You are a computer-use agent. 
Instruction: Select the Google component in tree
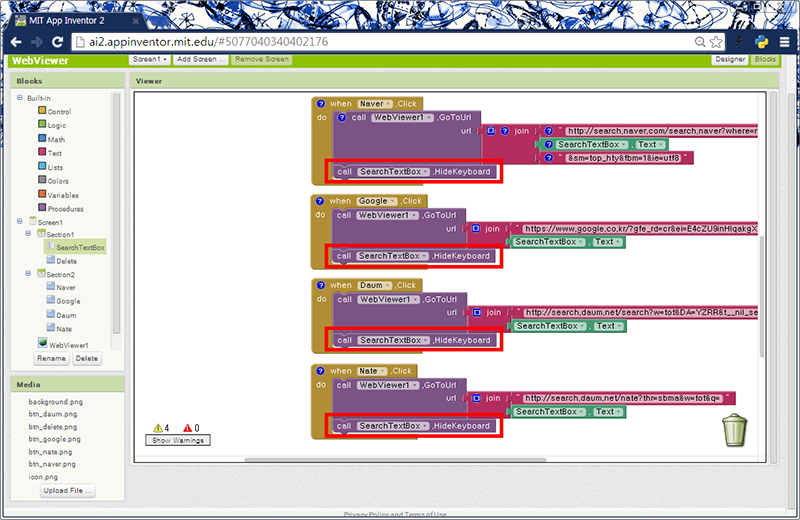point(64,301)
